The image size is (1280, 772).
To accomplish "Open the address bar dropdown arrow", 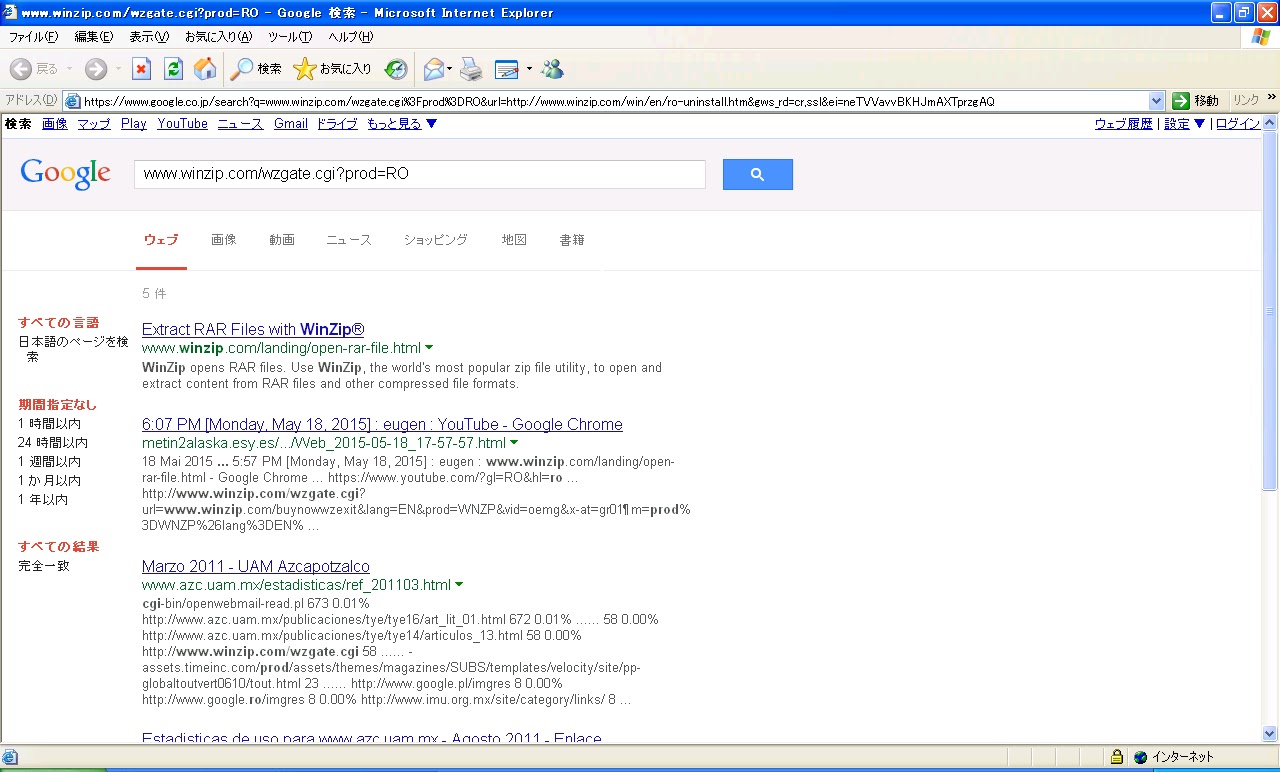I will [x=1157, y=101].
